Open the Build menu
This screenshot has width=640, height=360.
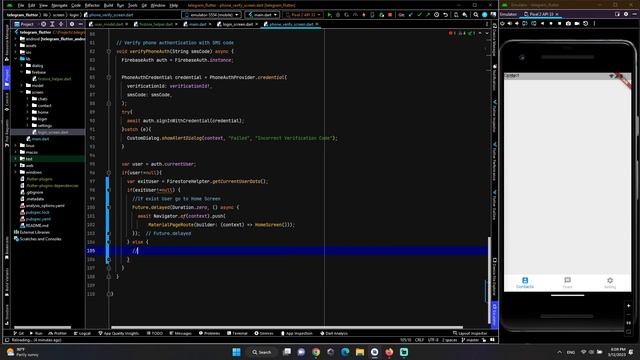tap(108, 5)
